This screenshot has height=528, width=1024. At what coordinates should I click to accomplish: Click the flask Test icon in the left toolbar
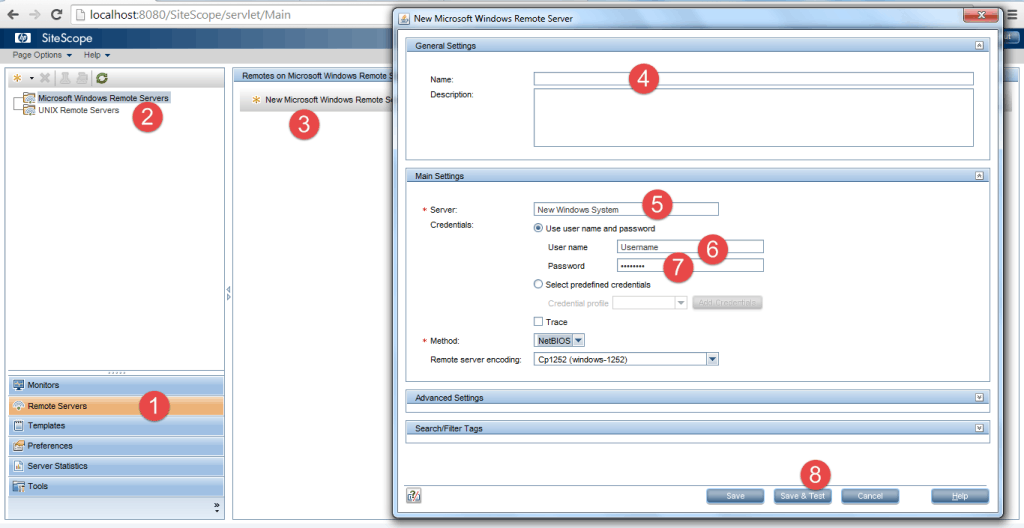click(65, 78)
